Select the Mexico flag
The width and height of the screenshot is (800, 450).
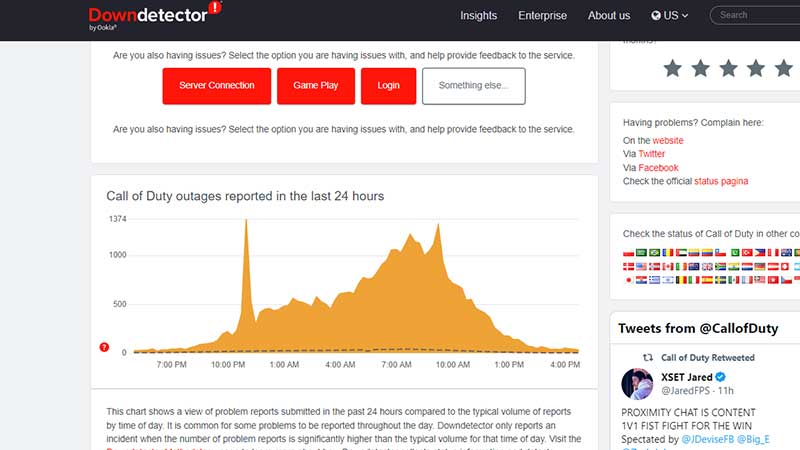click(734, 280)
